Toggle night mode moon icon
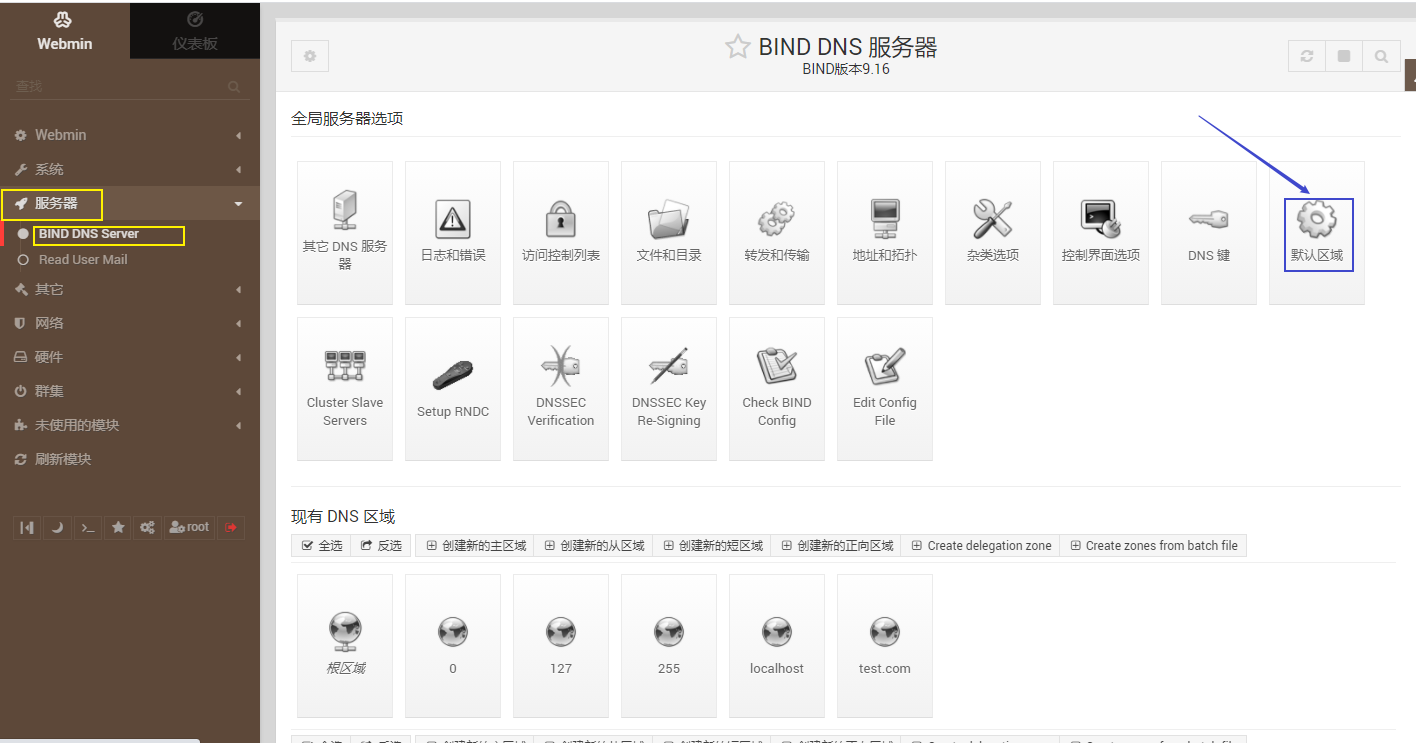The image size is (1416, 743). click(x=57, y=527)
